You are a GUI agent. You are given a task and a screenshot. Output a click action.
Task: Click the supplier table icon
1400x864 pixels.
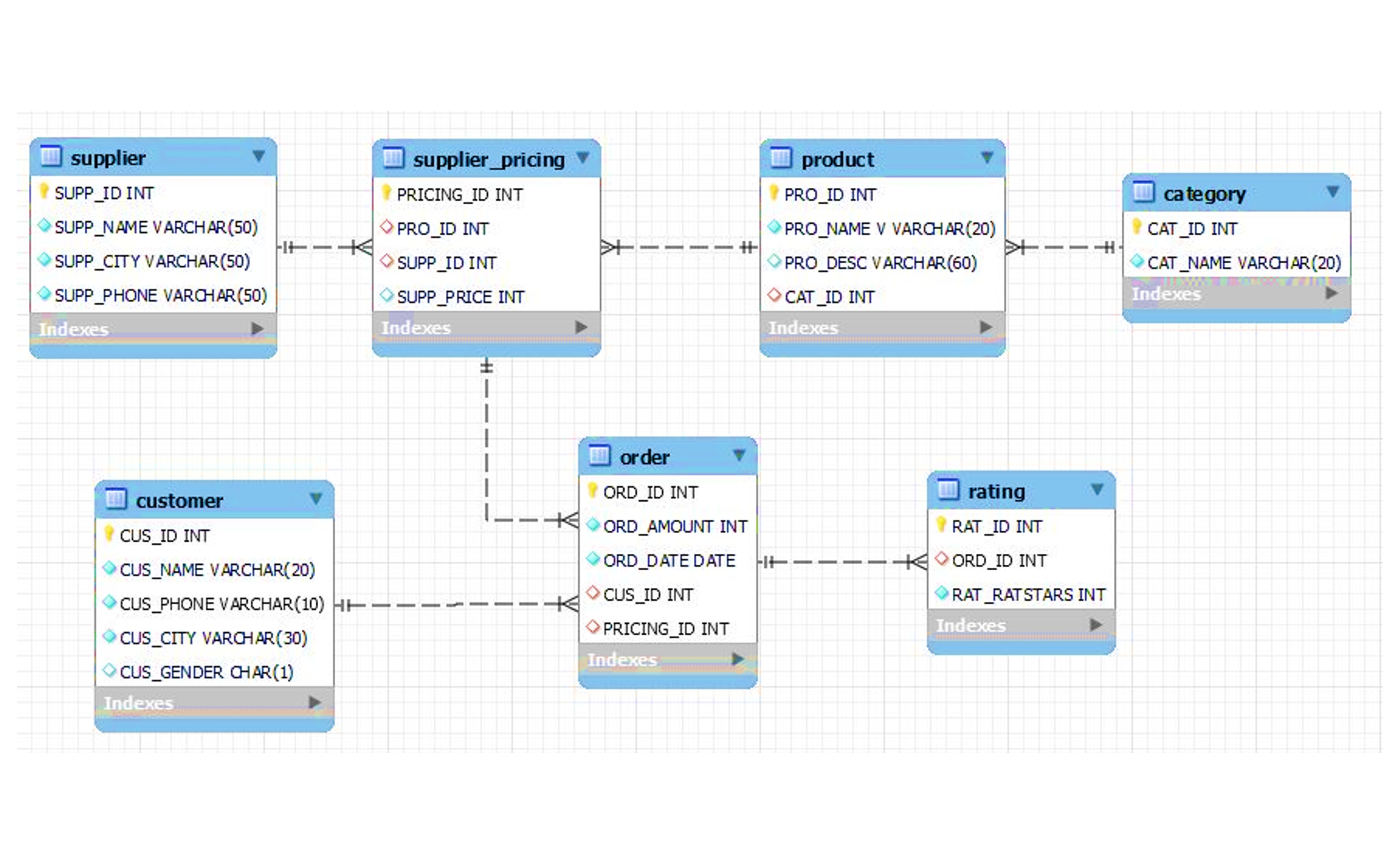tap(51, 156)
